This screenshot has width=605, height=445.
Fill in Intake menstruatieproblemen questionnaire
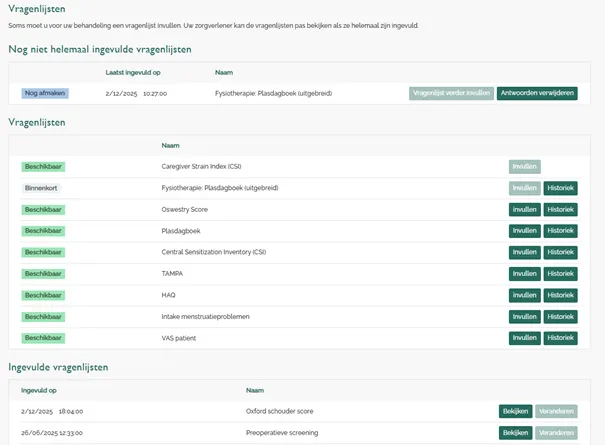(x=524, y=317)
